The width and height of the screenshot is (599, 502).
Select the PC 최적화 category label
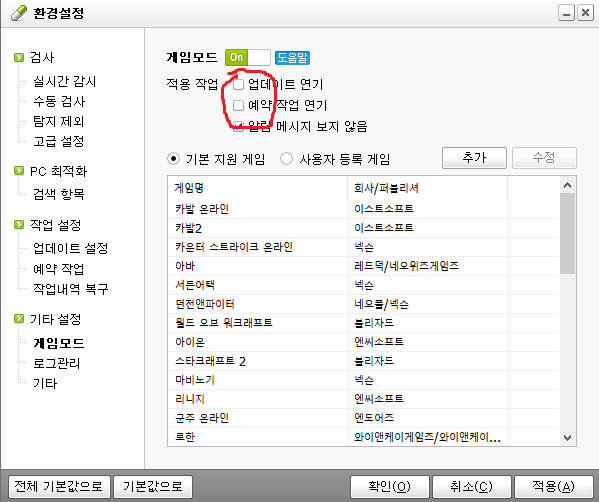click(x=58, y=171)
